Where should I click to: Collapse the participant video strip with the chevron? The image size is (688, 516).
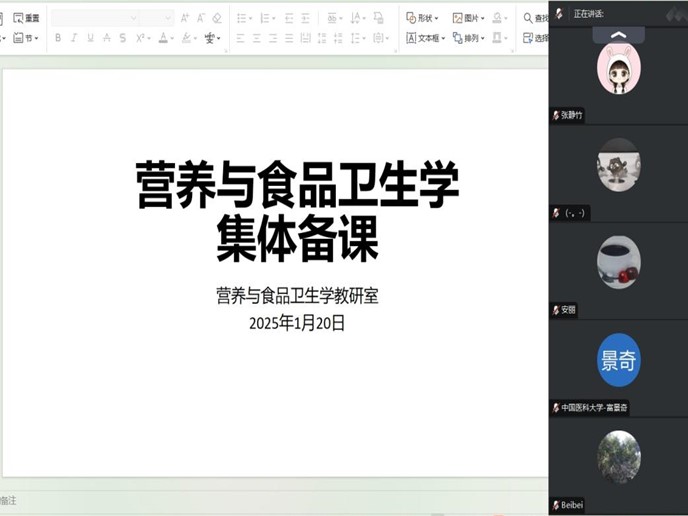pyautogui.click(x=618, y=34)
